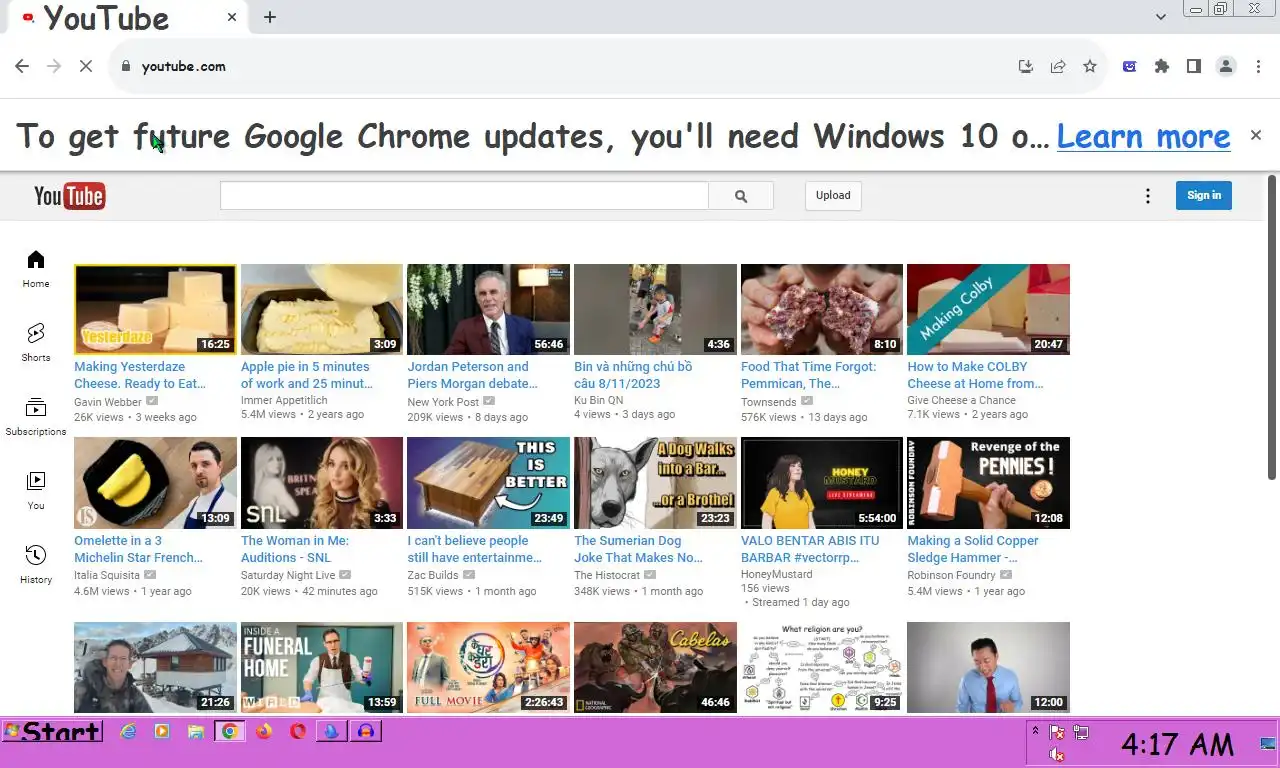Screen dimensions: 1280x768
Task: Select Chrome in the taskbar
Action: tap(230, 731)
